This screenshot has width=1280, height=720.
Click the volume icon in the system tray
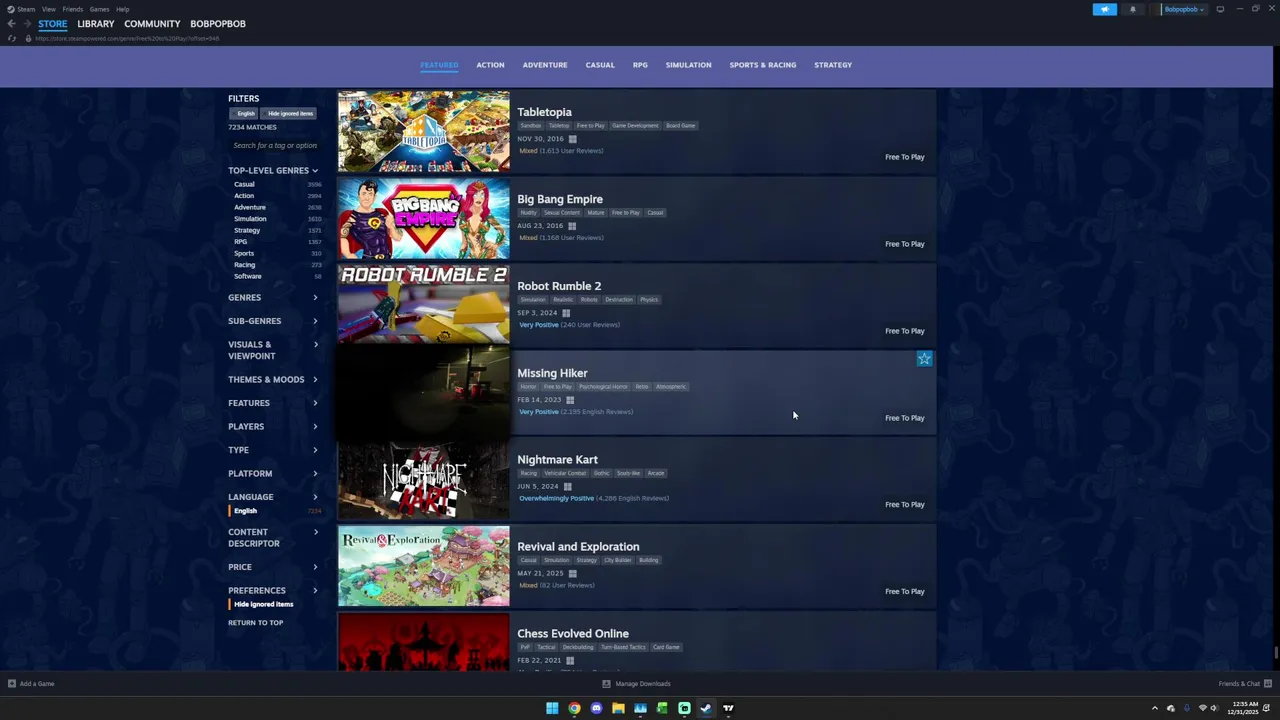tap(1215, 708)
